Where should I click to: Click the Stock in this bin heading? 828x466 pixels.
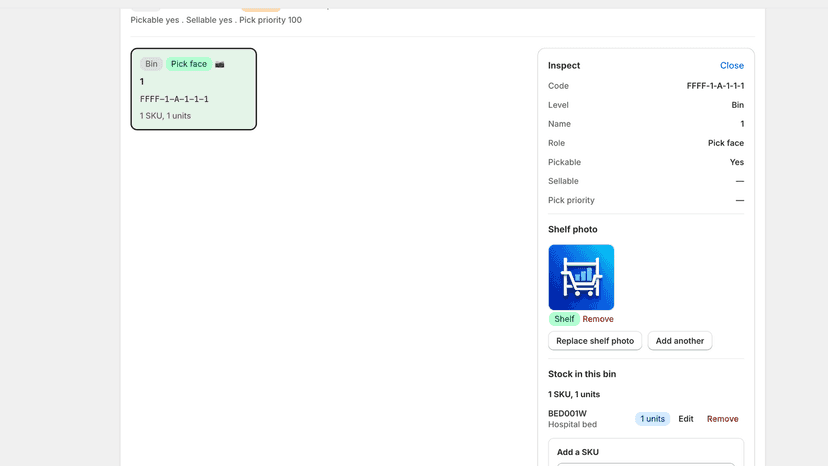582,374
